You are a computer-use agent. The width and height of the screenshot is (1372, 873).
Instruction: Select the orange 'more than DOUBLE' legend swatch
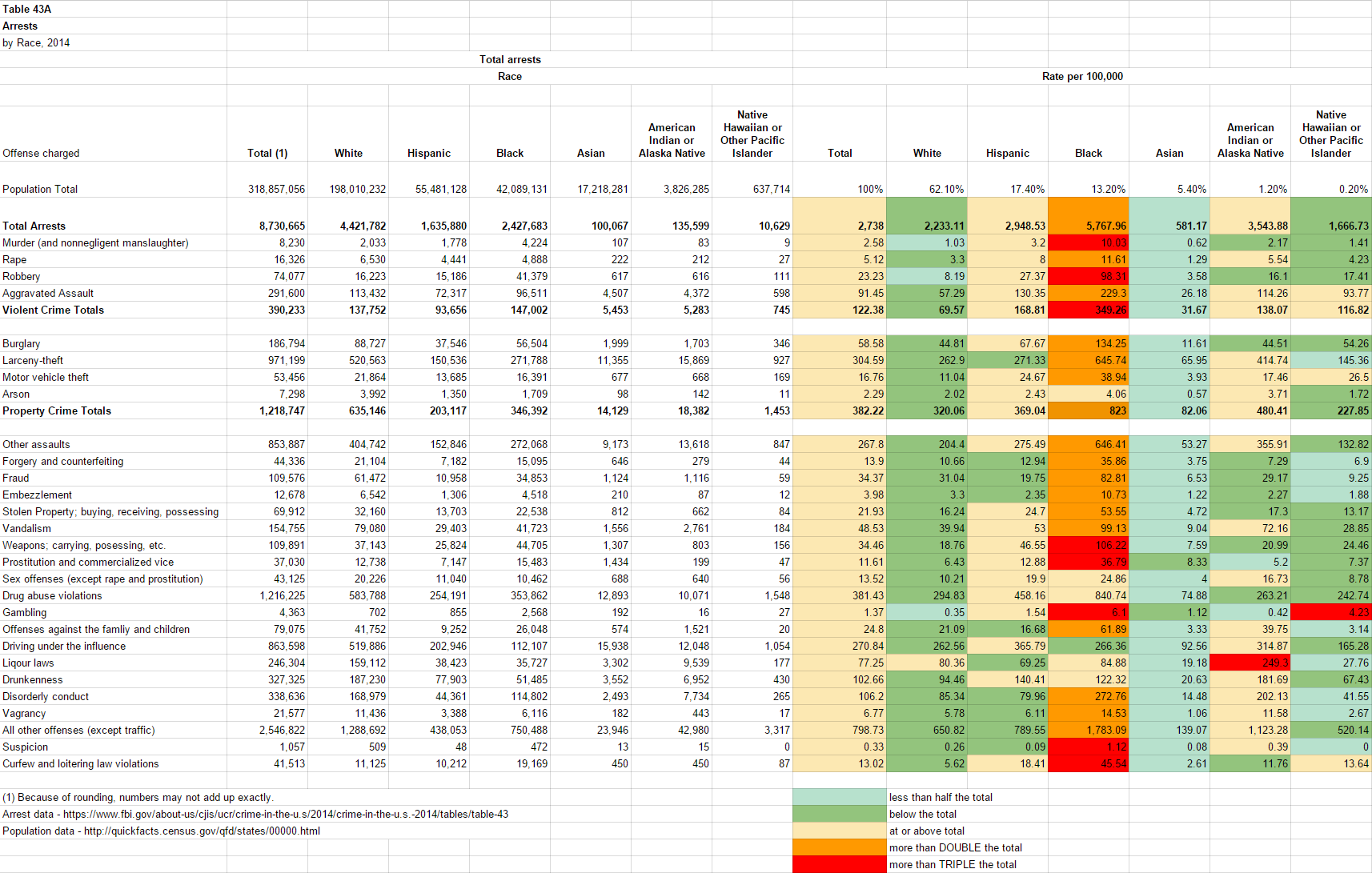click(840, 847)
